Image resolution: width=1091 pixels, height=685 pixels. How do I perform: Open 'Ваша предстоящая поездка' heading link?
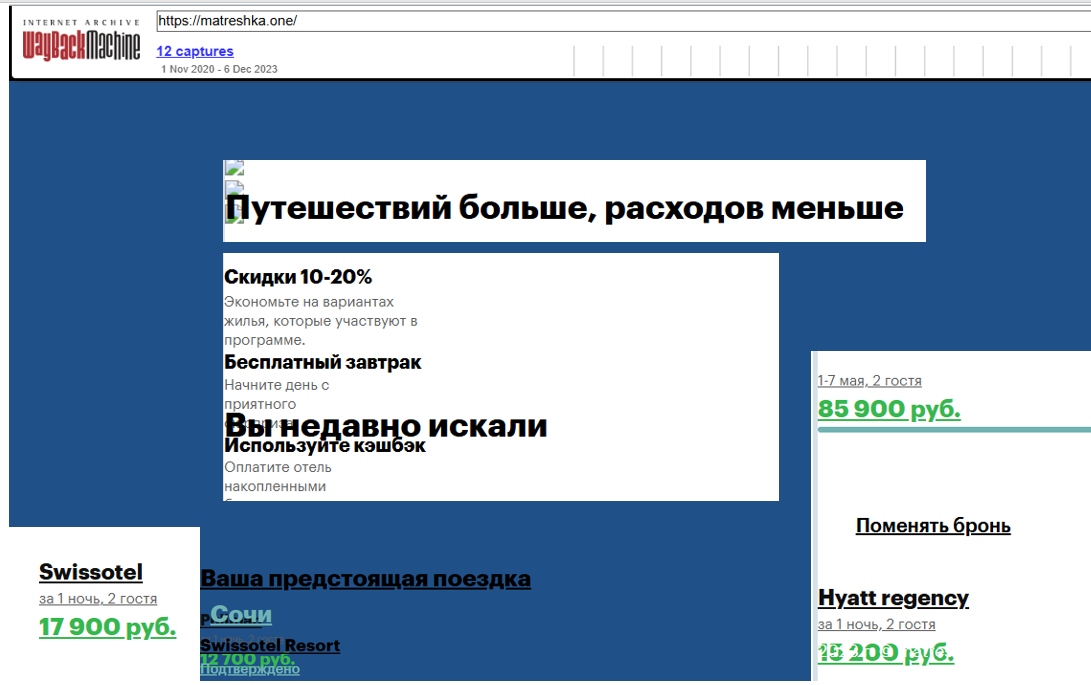[365, 579]
